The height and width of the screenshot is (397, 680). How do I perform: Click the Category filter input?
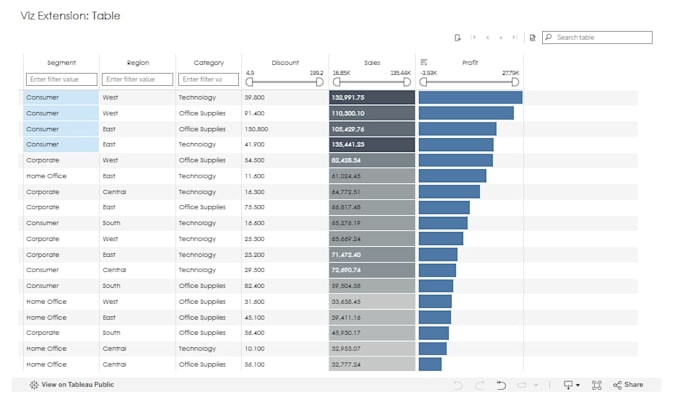208,79
